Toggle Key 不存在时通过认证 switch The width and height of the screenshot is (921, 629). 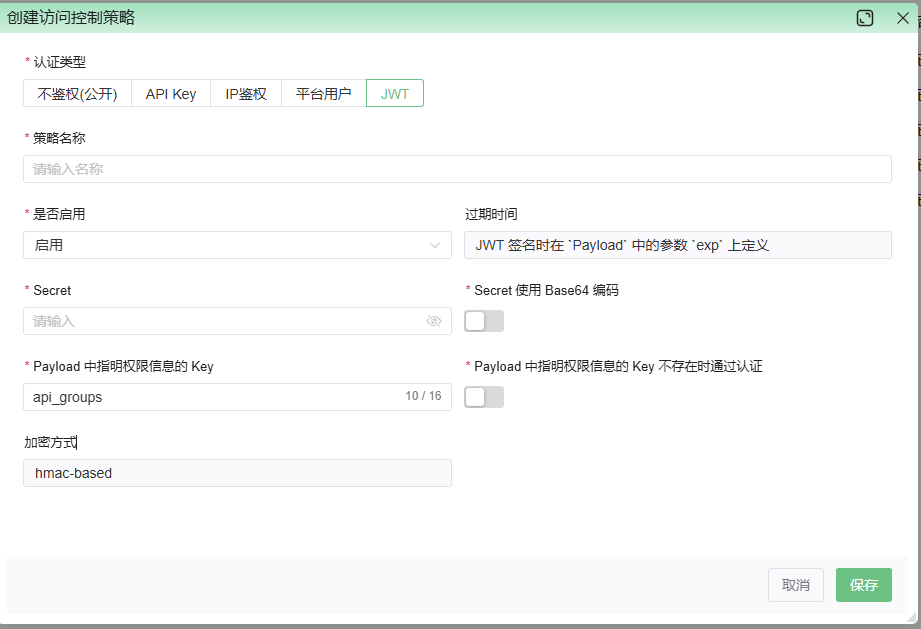[484, 397]
